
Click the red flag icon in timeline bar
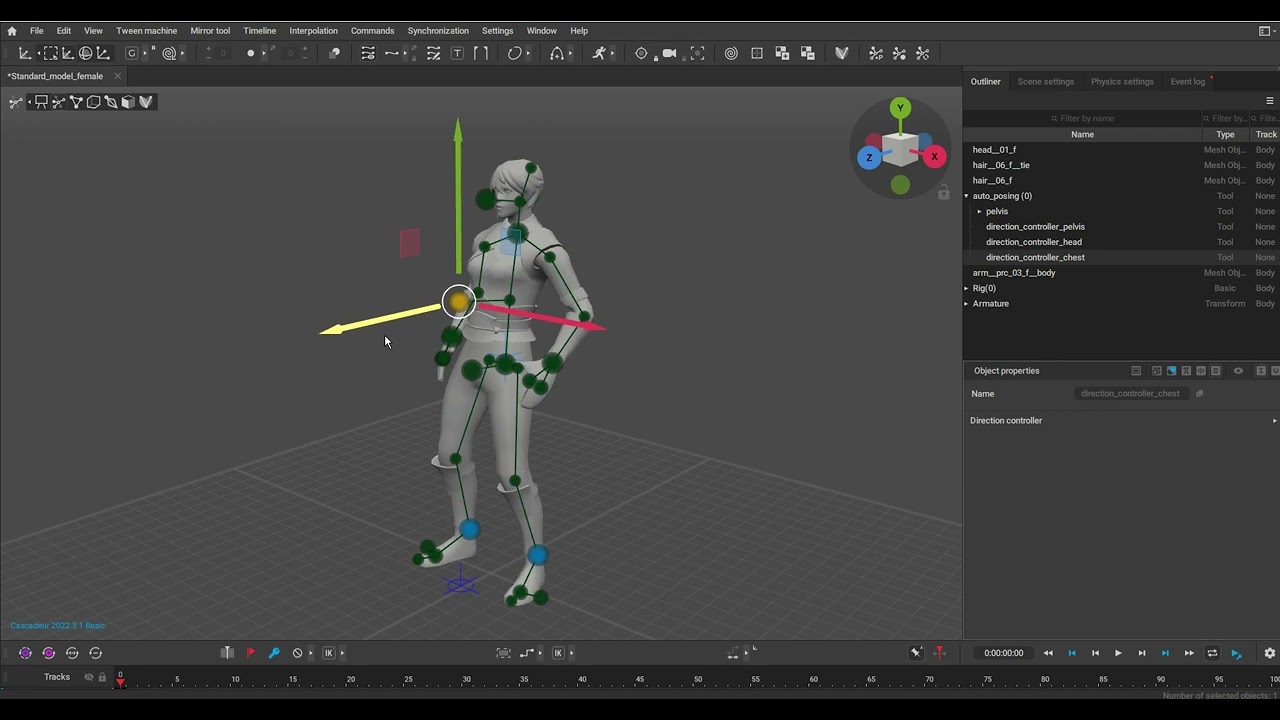click(250, 653)
